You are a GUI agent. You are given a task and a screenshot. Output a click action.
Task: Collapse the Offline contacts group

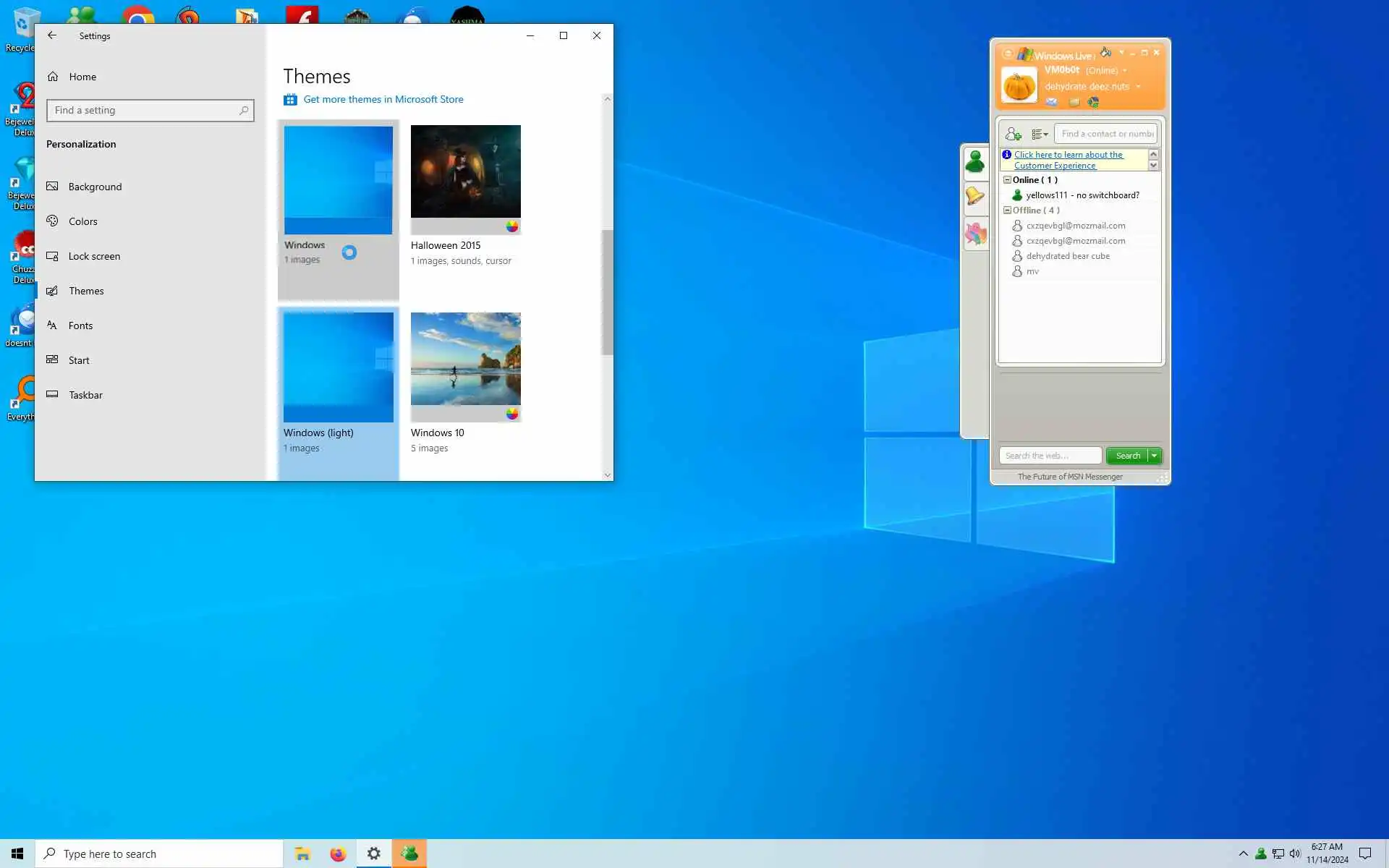(x=1007, y=210)
